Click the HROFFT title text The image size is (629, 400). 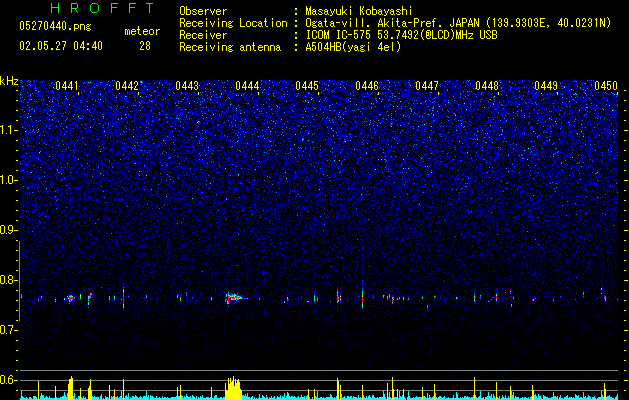(x=102, y=8)
